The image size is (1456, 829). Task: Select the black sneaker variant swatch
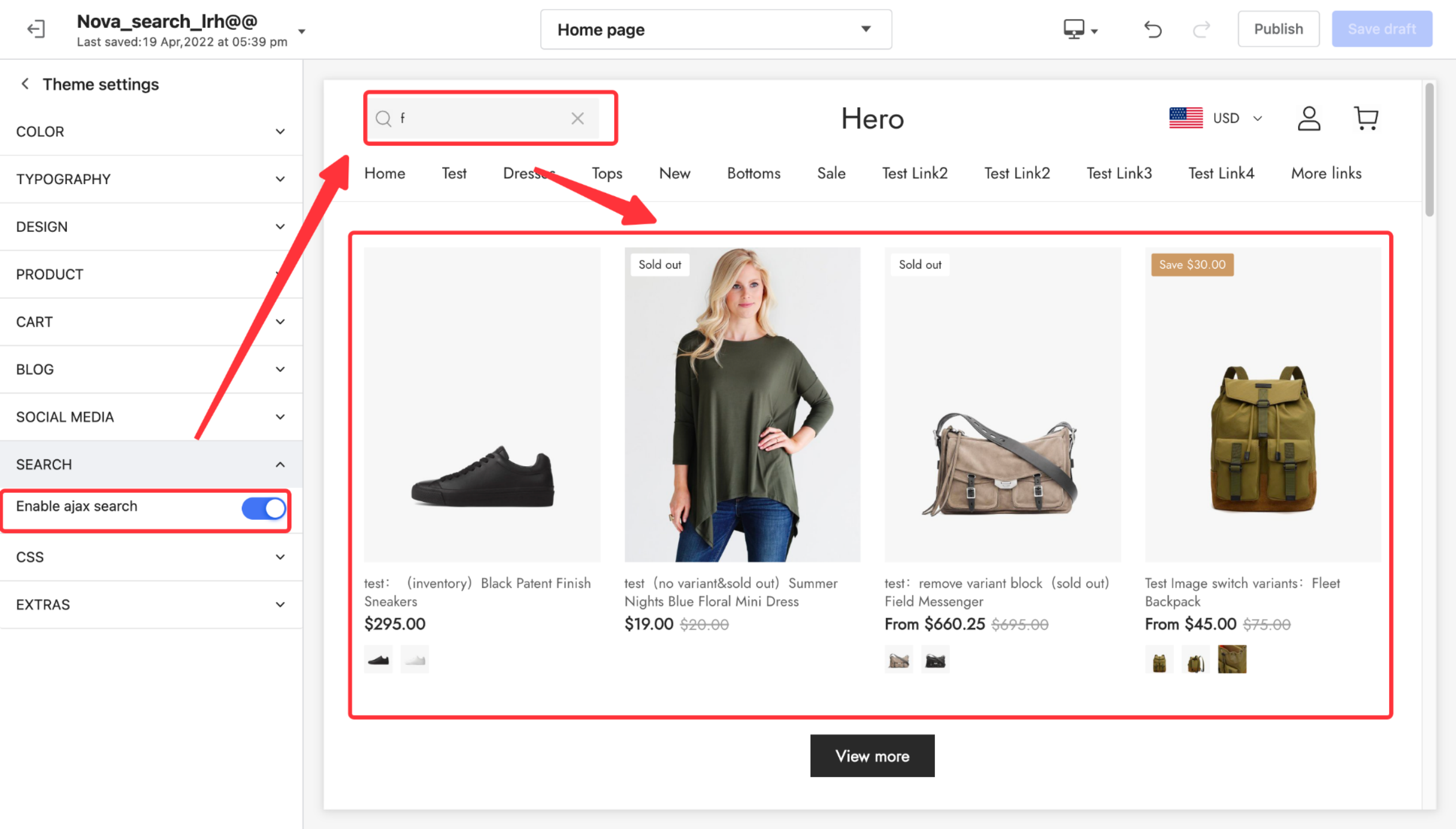[x=378, y=660]
